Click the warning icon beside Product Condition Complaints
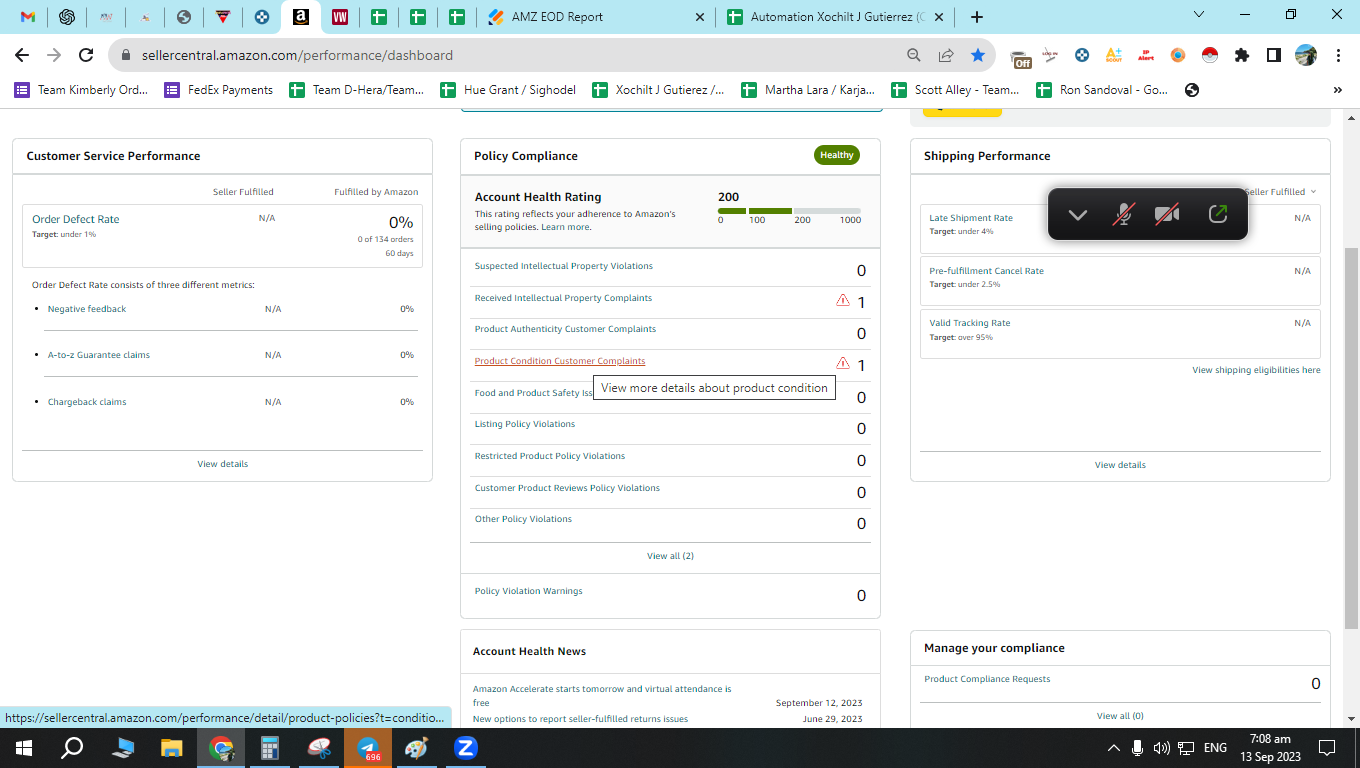1360x768 pixels. click(843, 363)
